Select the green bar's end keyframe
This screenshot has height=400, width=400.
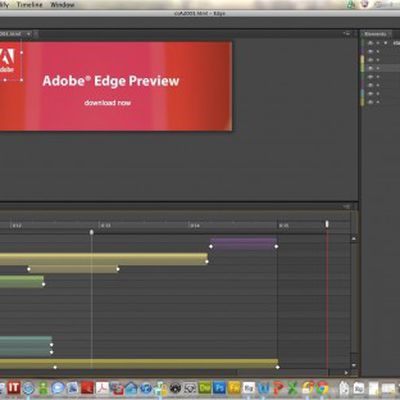click(43, 284)
